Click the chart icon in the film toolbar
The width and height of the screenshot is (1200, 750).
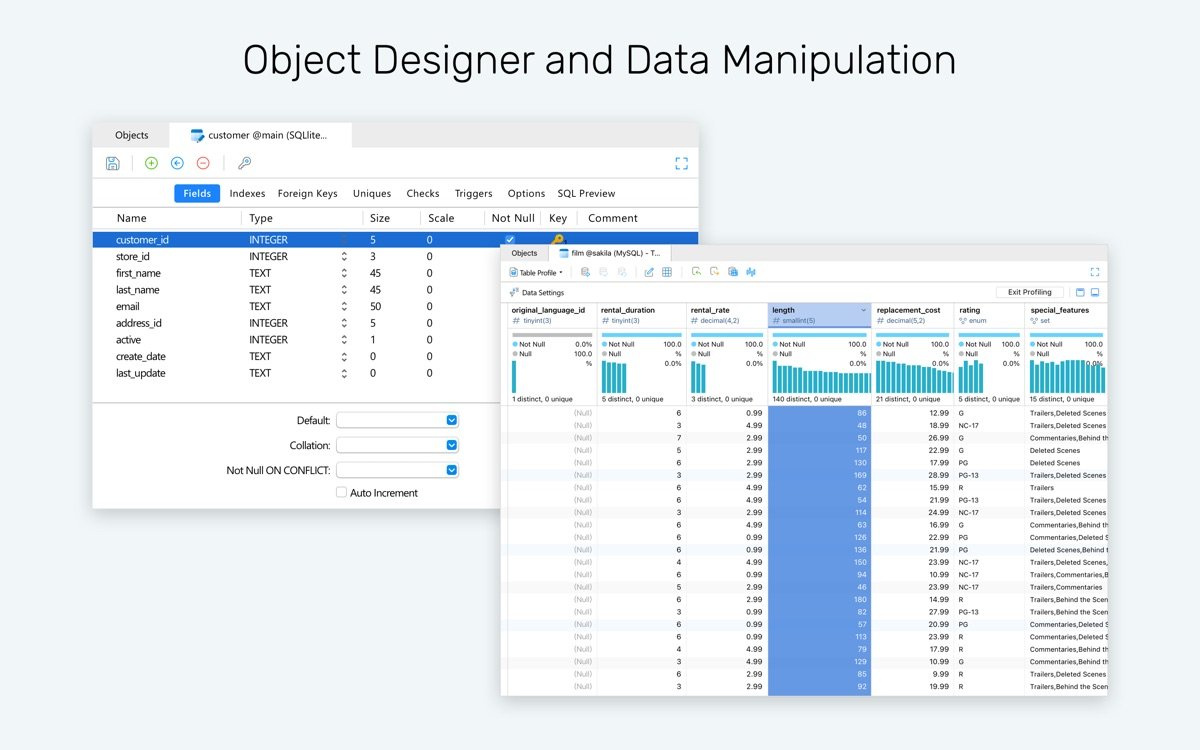[751, 272]
